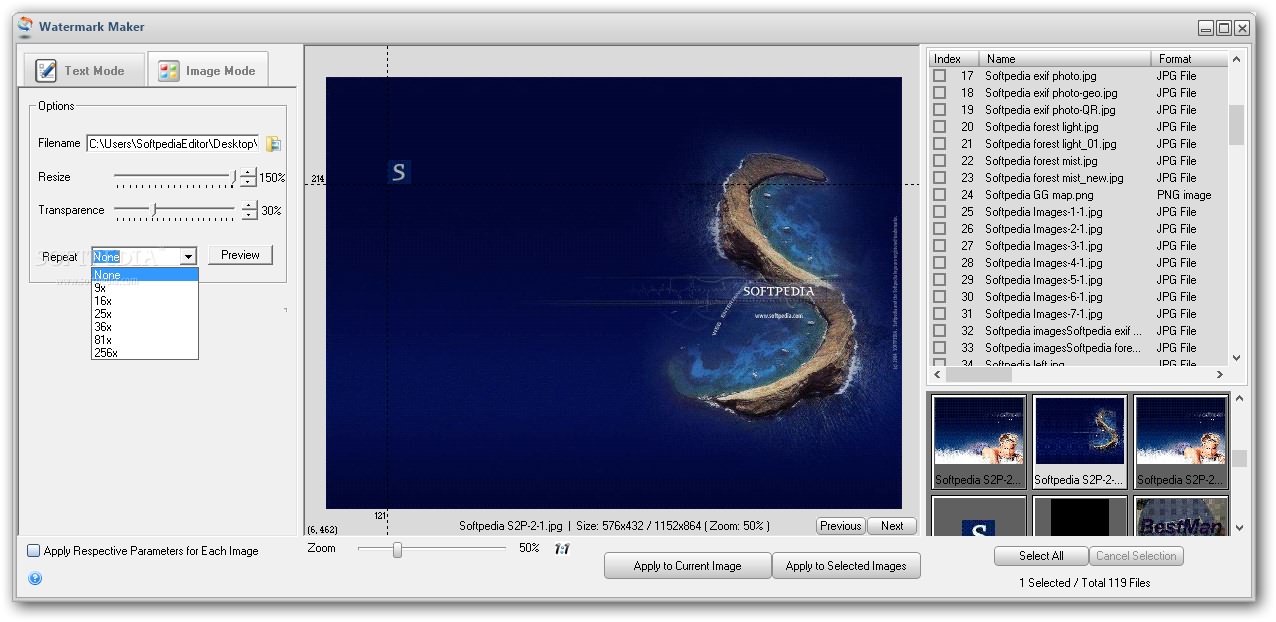This screenshot has width=1276, height=622.
Task: Click Apply to Current Image
Action: click(687, 566)
